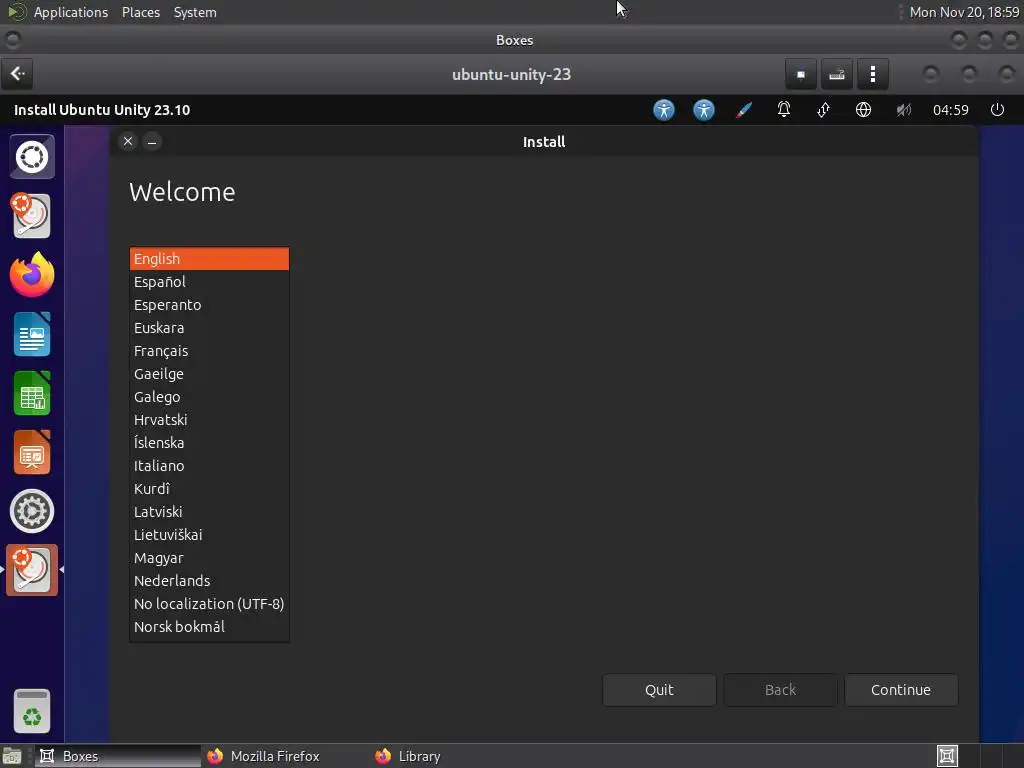Open the Places menu
The height and width of the screenshot is (768, 1024).
(141, 12)
